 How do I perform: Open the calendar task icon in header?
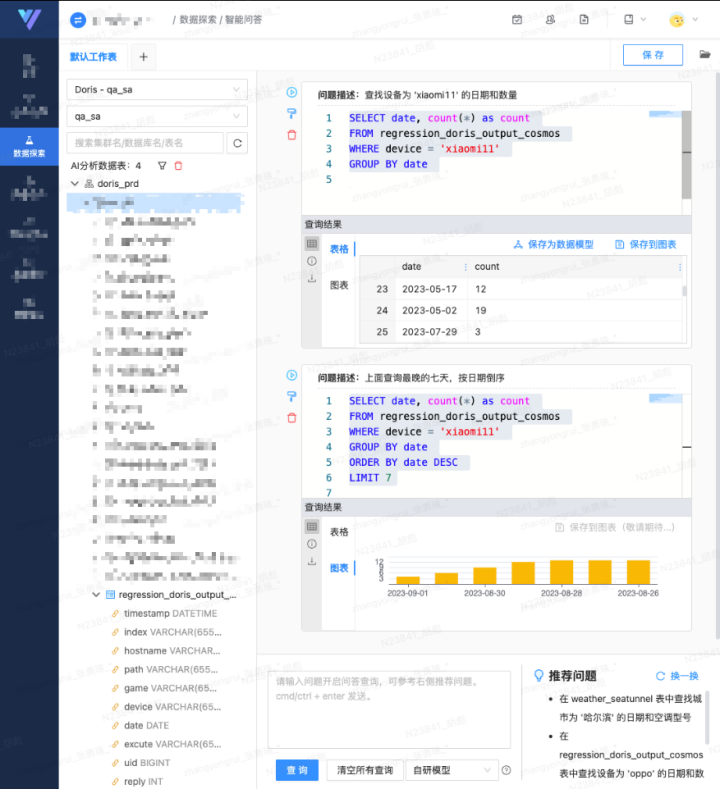(x=517, y=20)
